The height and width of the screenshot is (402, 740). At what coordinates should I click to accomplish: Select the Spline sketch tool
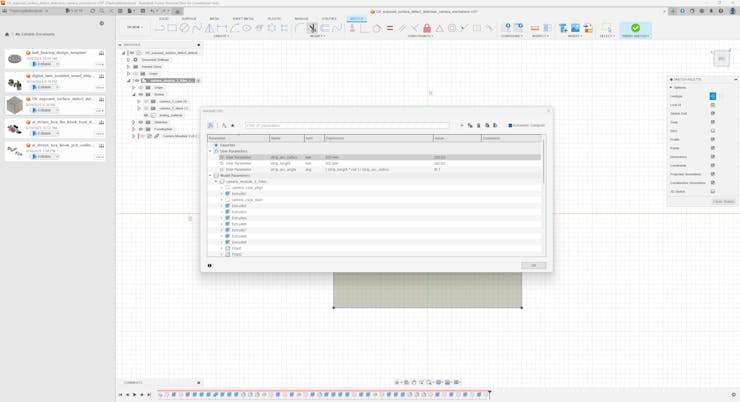[x=197, y=28]
